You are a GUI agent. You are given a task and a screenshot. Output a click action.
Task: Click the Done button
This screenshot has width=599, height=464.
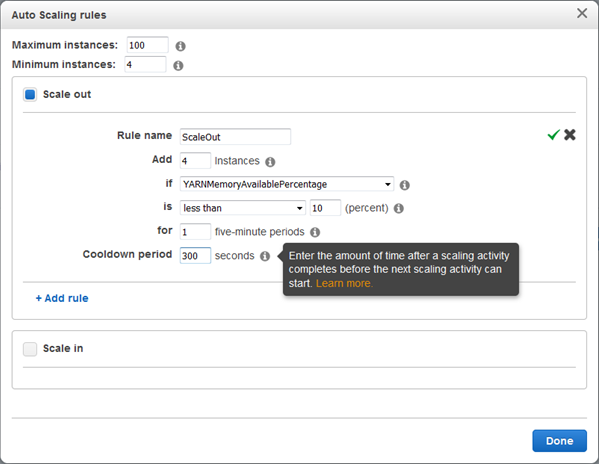559,441
